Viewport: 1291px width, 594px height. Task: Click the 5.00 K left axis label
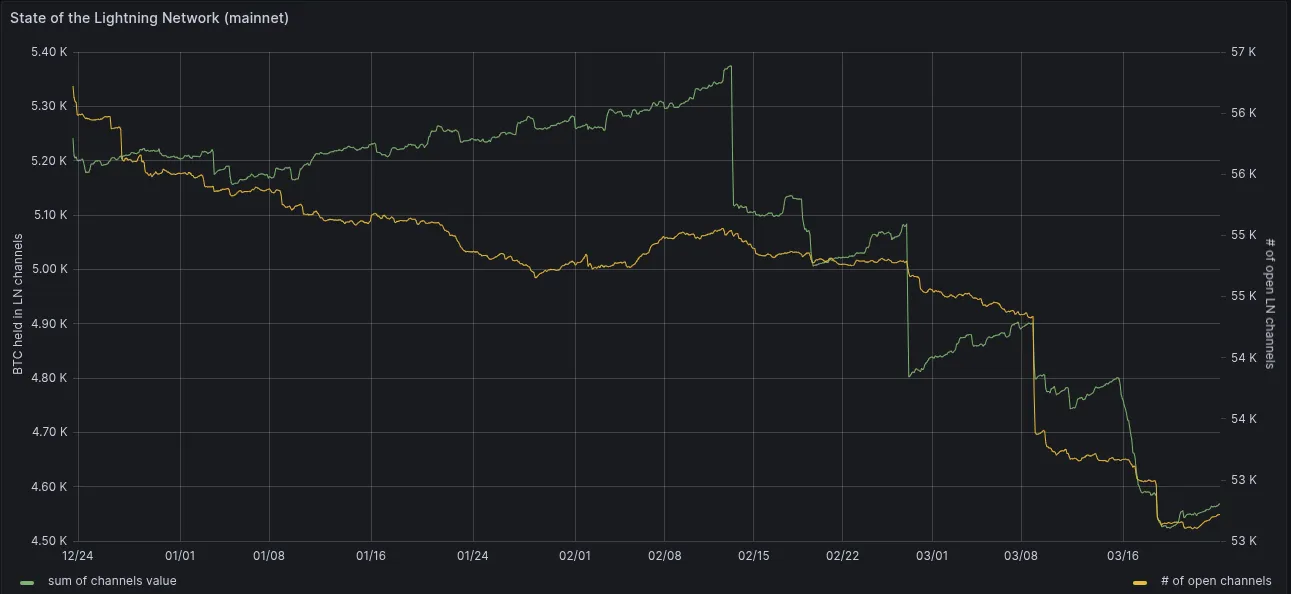point(47,269)
